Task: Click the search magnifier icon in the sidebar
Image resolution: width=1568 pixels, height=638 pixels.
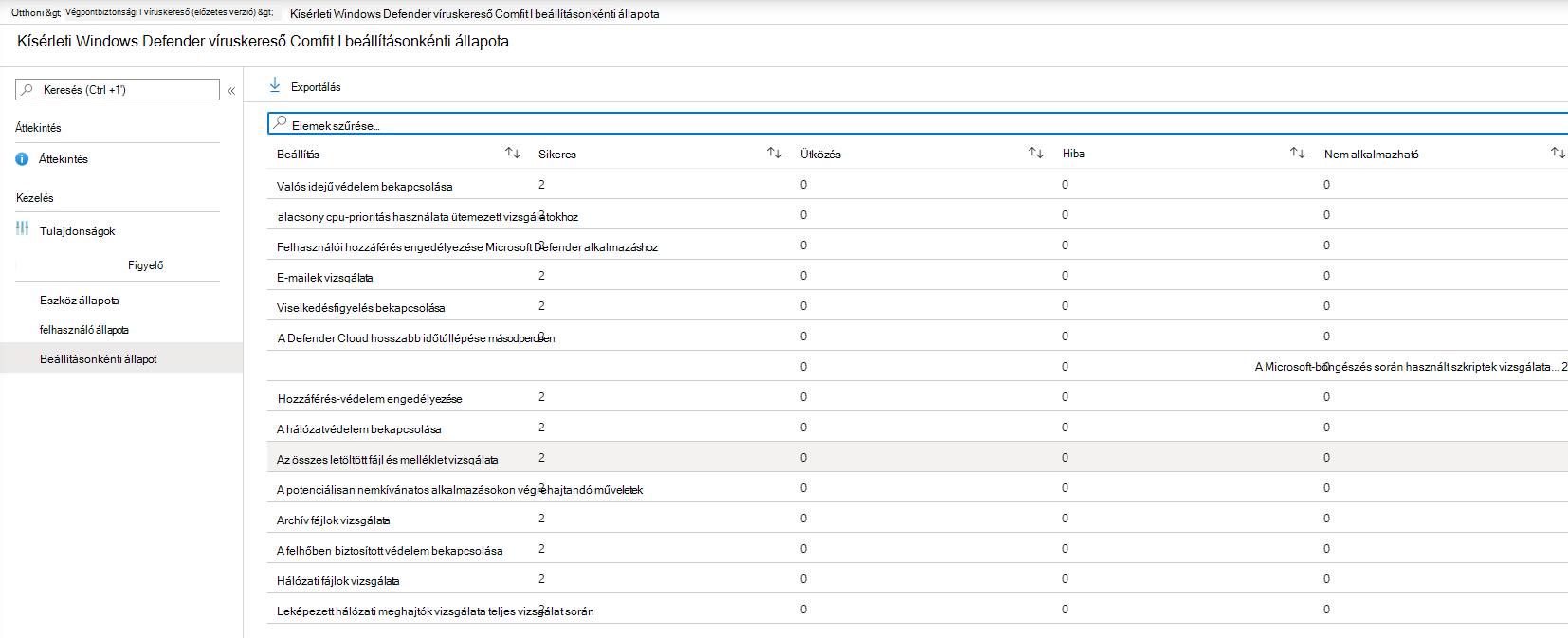Action: coord(27,90)
